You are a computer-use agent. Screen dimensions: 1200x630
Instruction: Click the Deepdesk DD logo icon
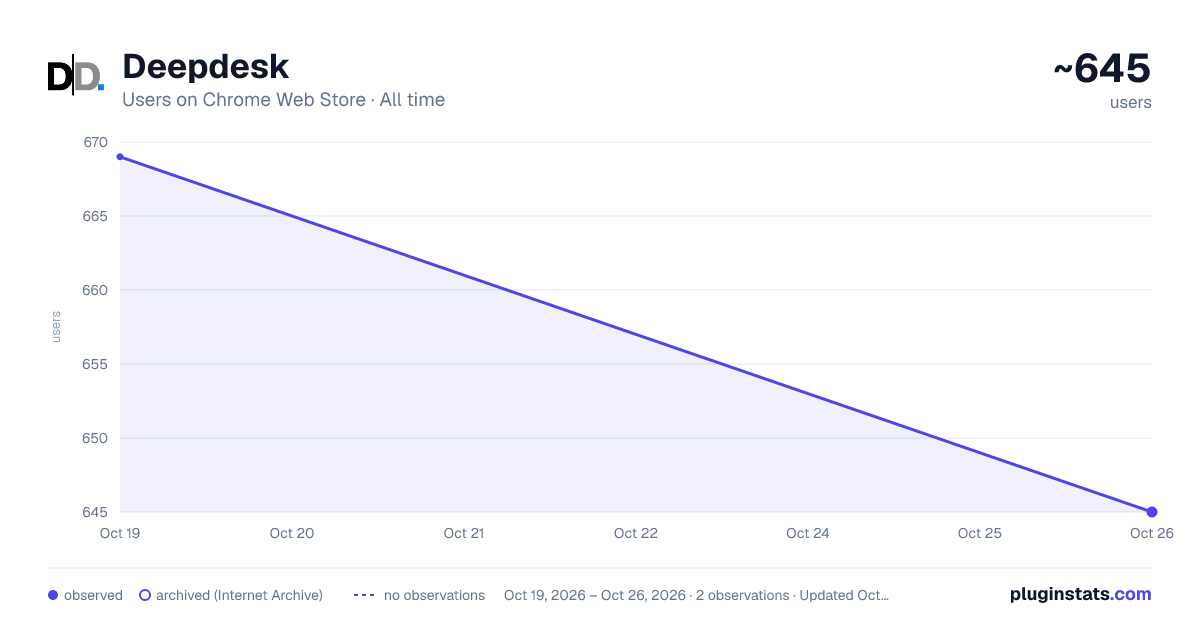(x=76, y=77)
